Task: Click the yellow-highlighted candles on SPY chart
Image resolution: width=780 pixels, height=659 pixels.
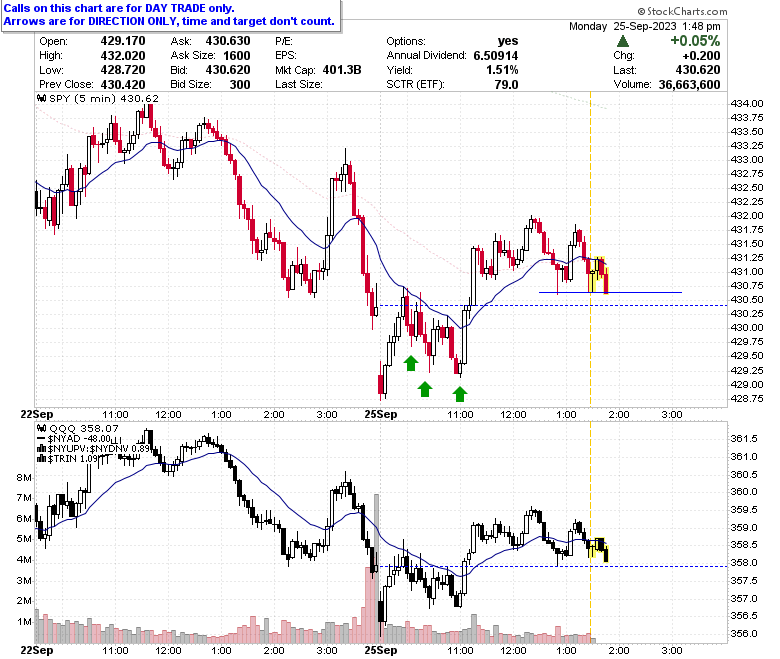Action: tap(597, 275)
